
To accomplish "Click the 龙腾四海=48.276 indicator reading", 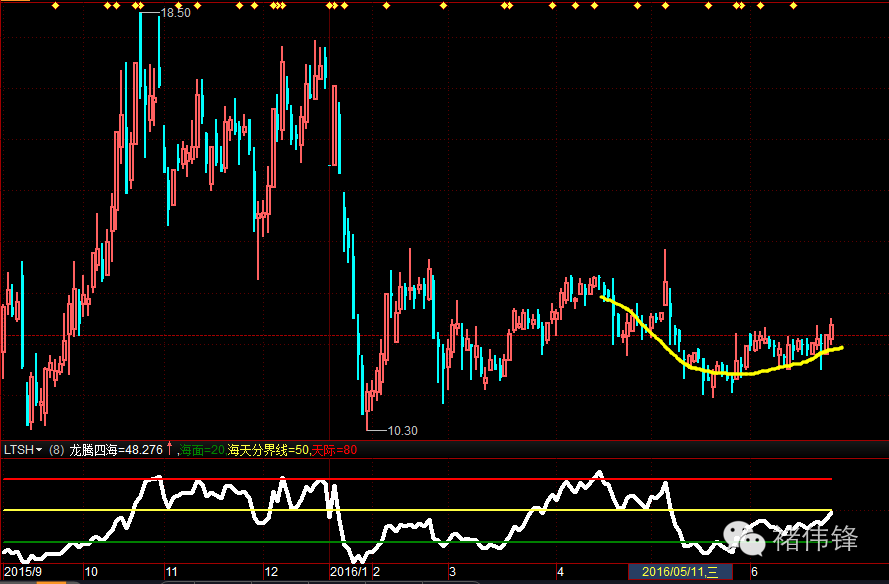I will 116,450.
